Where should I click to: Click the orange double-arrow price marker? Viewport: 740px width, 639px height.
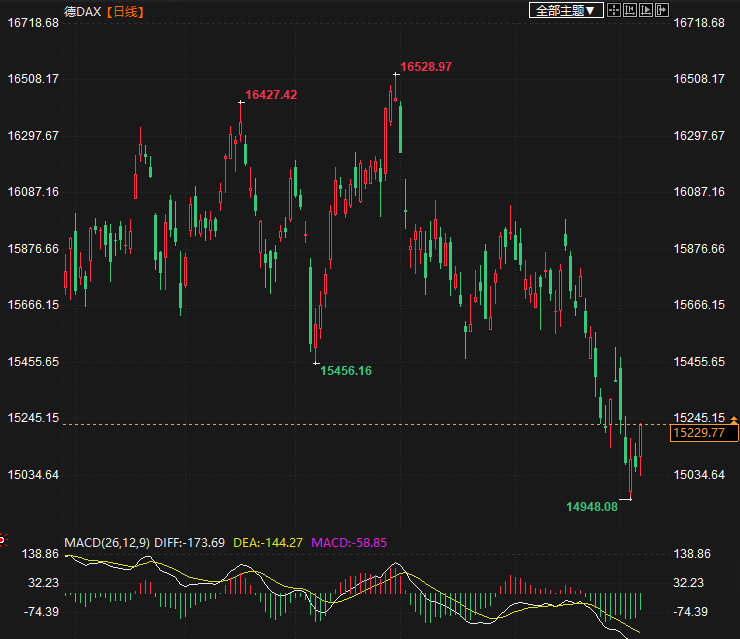(x=735, y=420)
